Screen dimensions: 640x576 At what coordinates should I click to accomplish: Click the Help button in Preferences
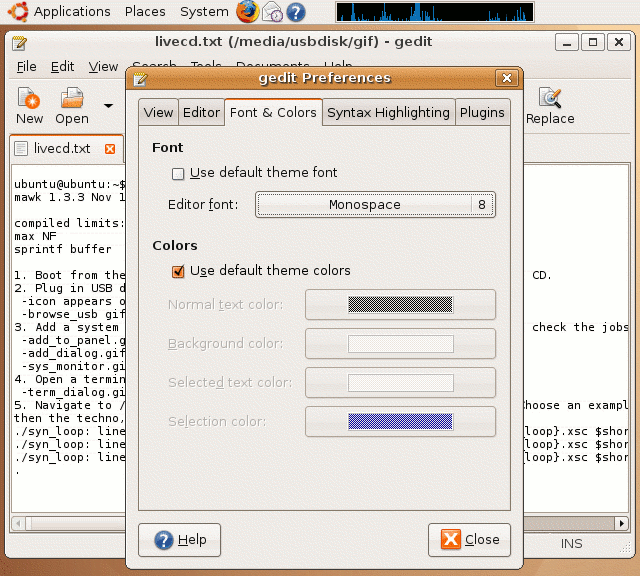coord(180,540)
